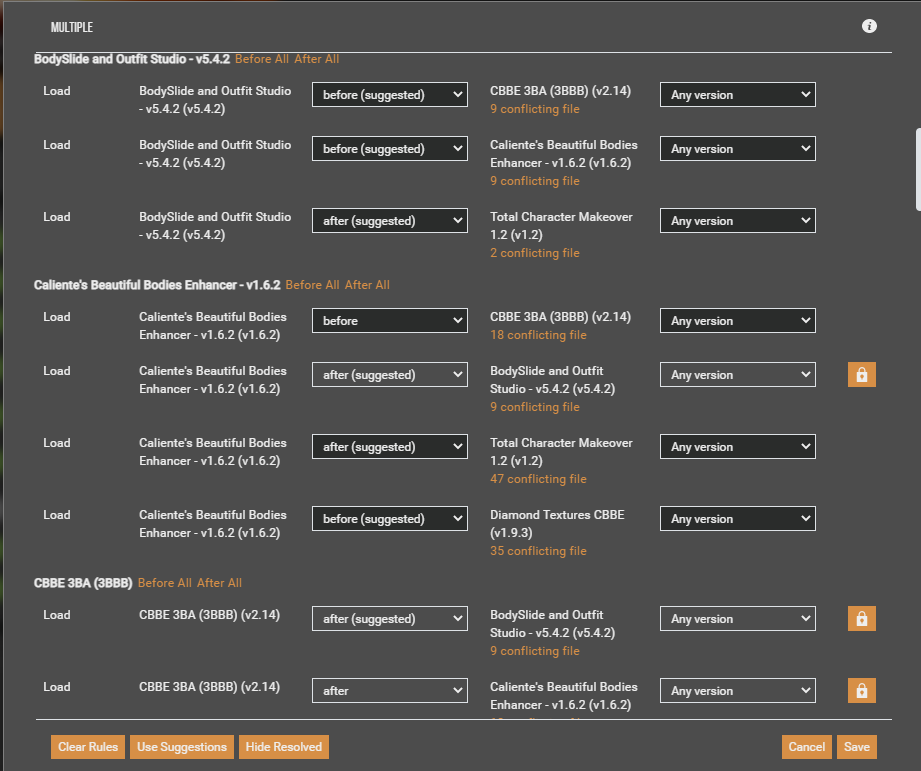Open '9 conflicting file' under BodySlide in CBBE 3BA section
Image resolution: width=921 pixels, height=771 pixels.
coord(535,651)
